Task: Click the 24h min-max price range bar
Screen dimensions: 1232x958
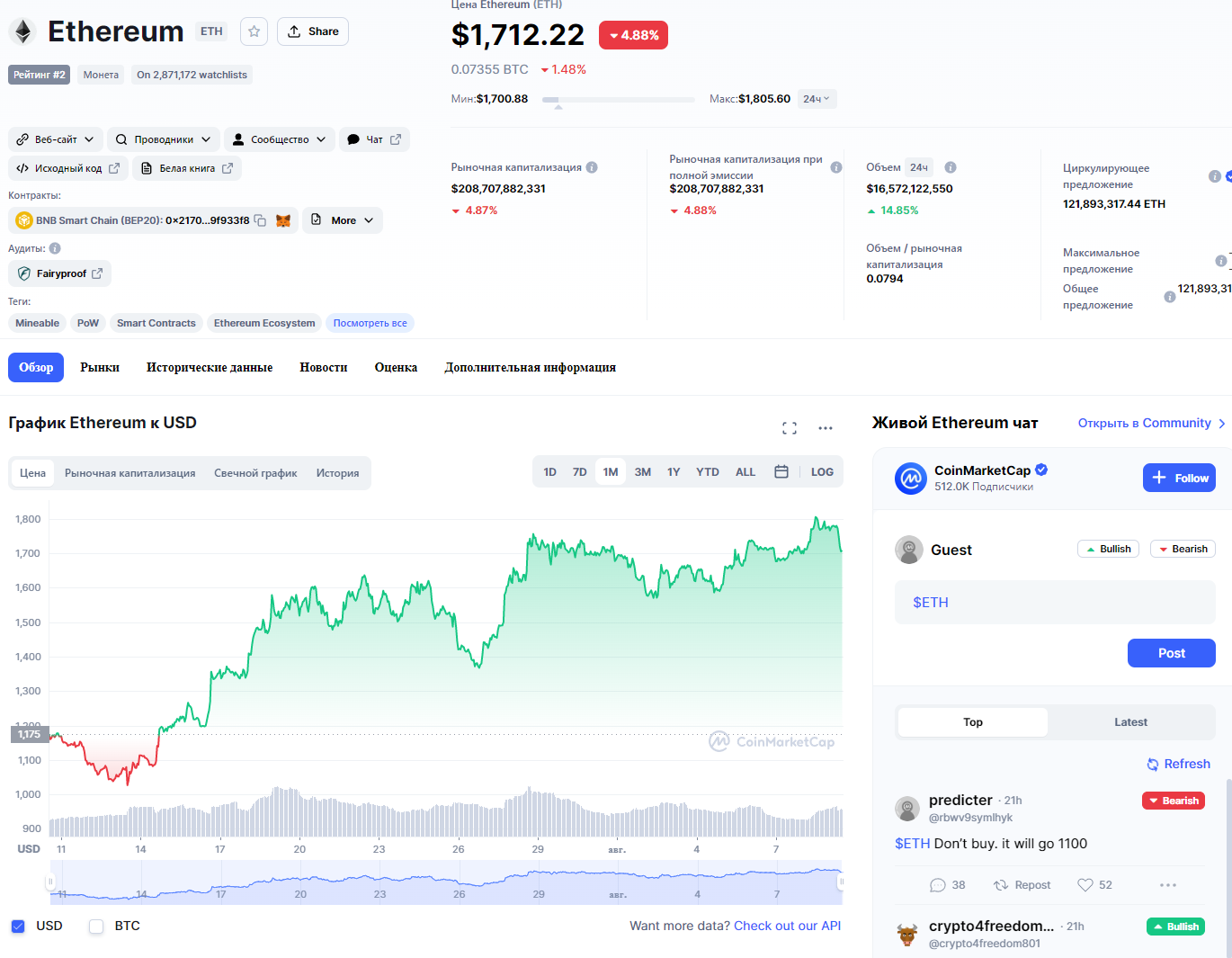Action: coord(619,99)
